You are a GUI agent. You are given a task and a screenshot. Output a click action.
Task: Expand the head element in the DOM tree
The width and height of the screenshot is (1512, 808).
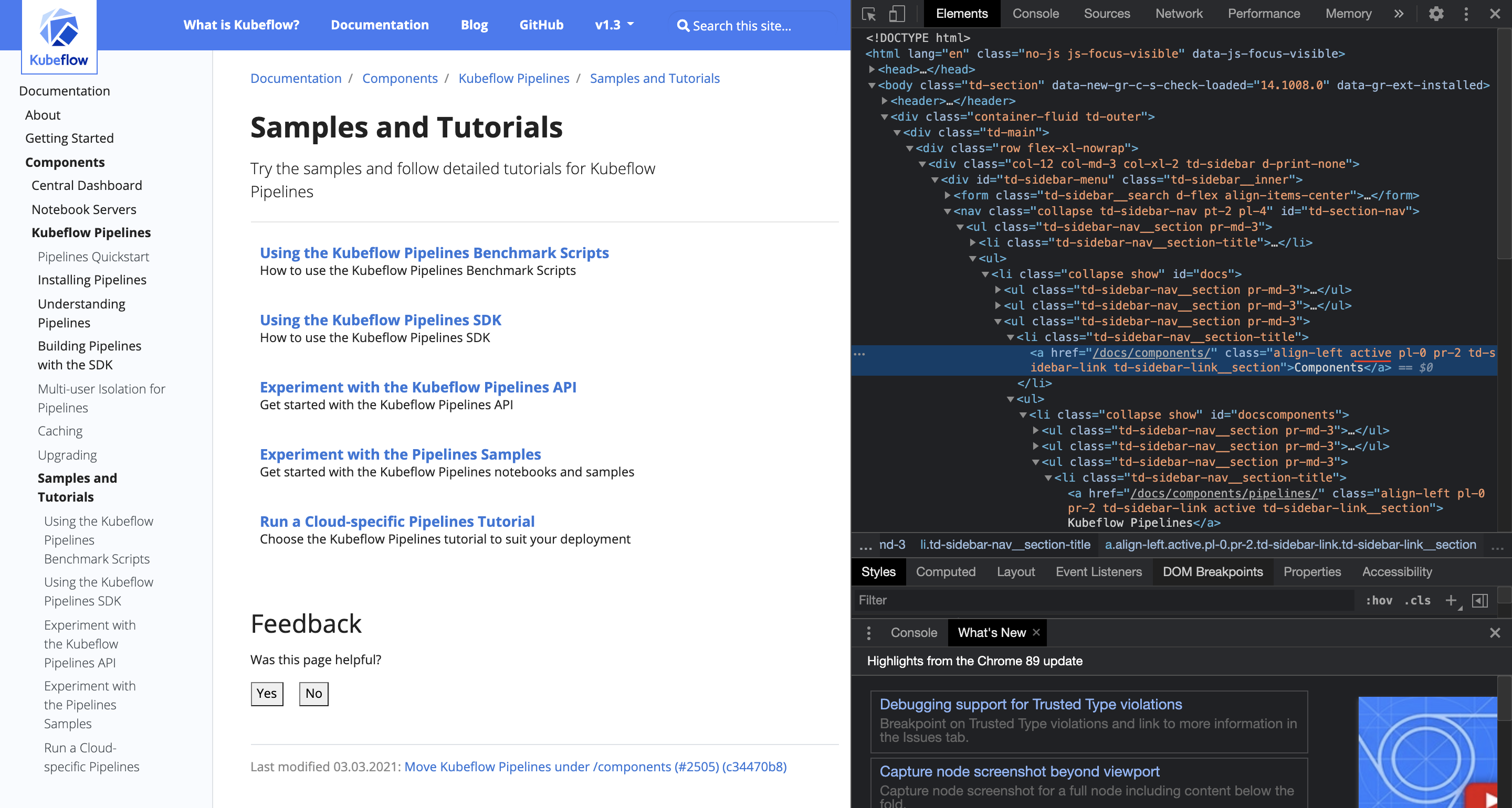click(x=873, y=69)
